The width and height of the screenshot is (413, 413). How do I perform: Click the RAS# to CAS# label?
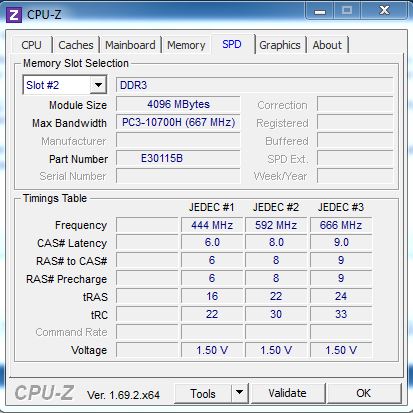[x=72, y=261]
